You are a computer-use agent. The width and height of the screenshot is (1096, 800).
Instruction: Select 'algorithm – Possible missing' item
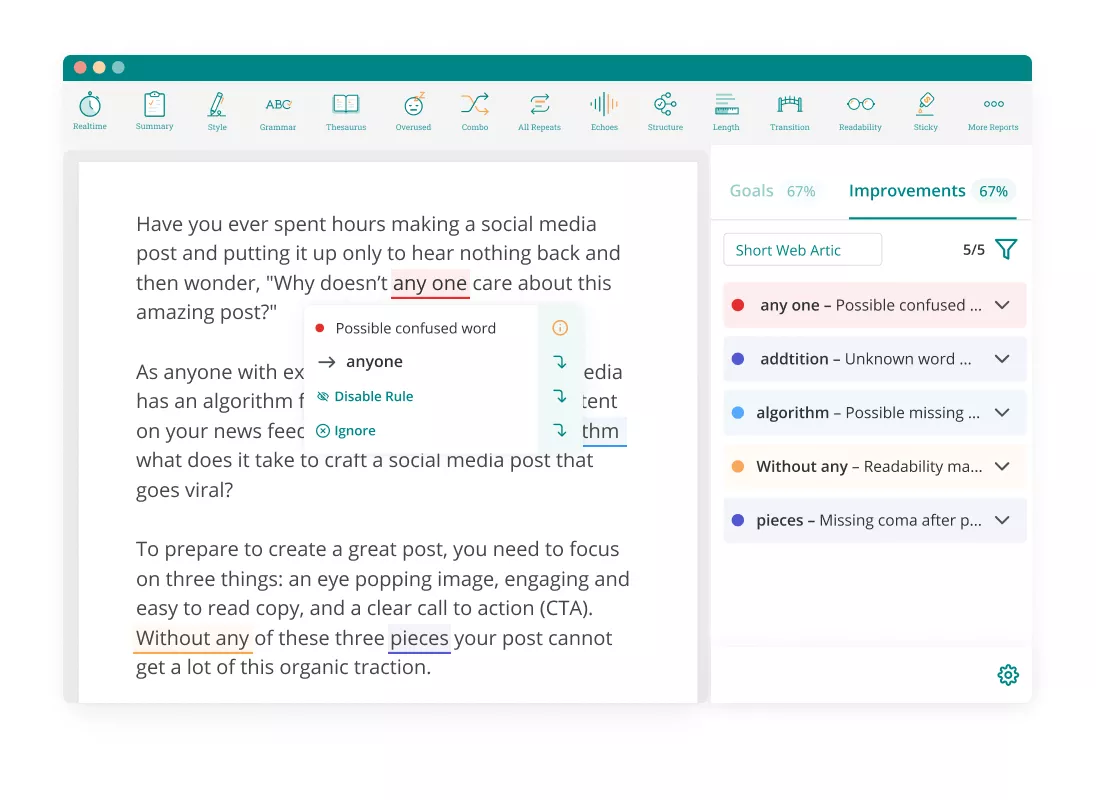coord(874,413)
